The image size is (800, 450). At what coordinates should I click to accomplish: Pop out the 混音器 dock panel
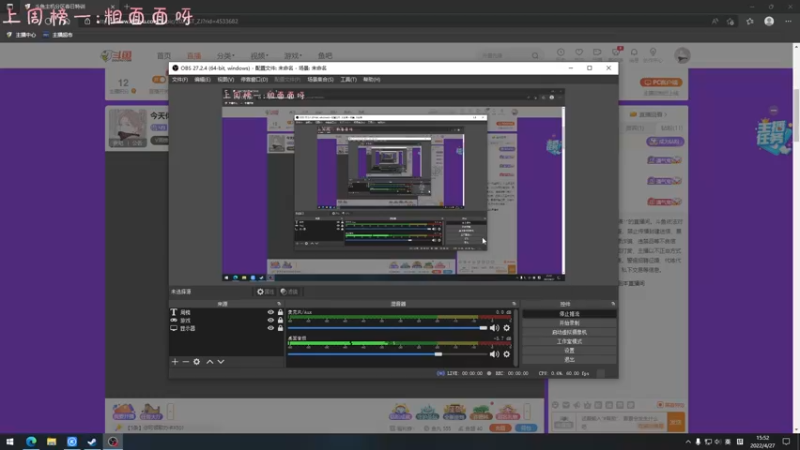tap(514, 304)
